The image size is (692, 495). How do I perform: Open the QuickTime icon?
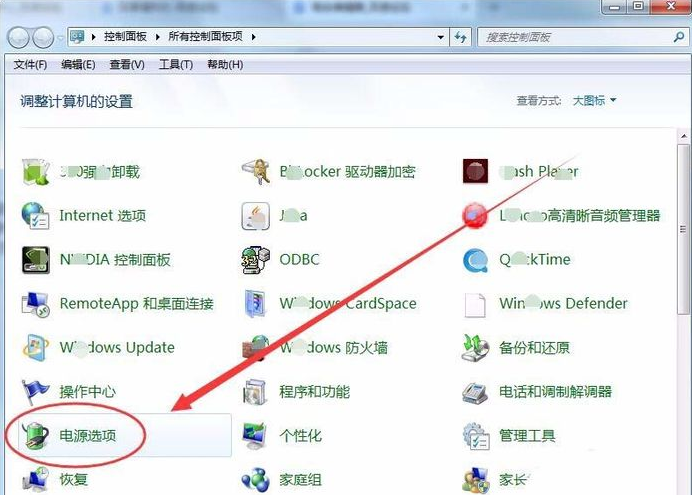(x=475, y=260)
